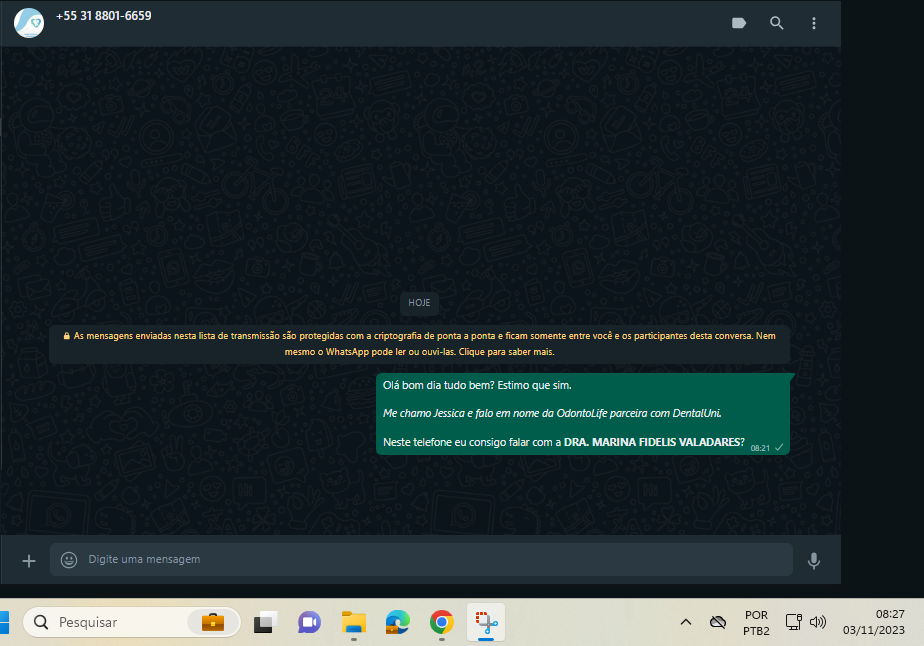Viewport: 924px width, 646px height.
Task: Click the briefcase icon in search box
Action: pos(213,622)
